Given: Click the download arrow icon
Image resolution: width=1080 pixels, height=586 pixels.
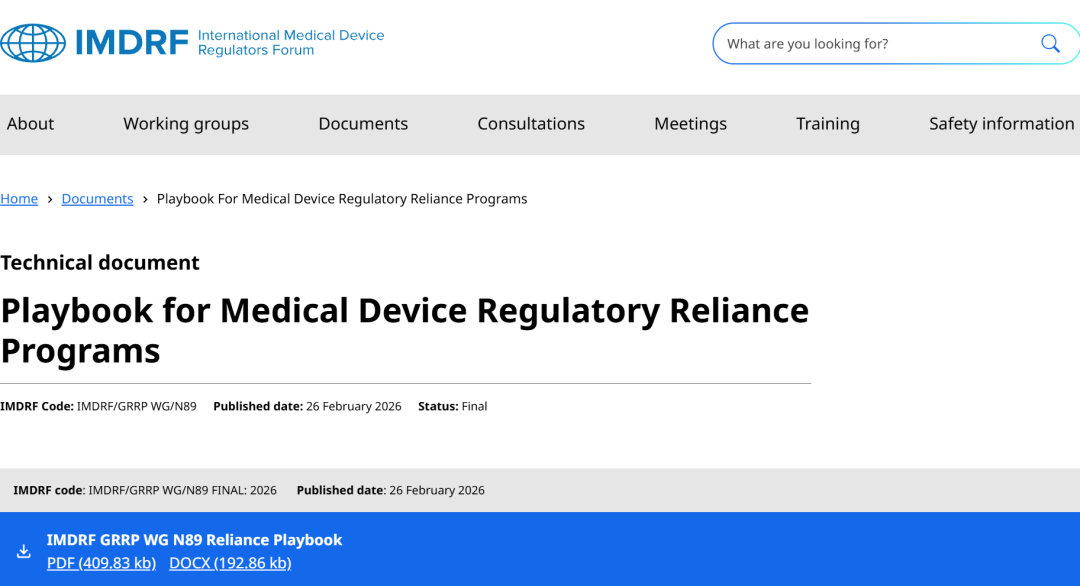Looking at the screenshot, I should point(23,551).
